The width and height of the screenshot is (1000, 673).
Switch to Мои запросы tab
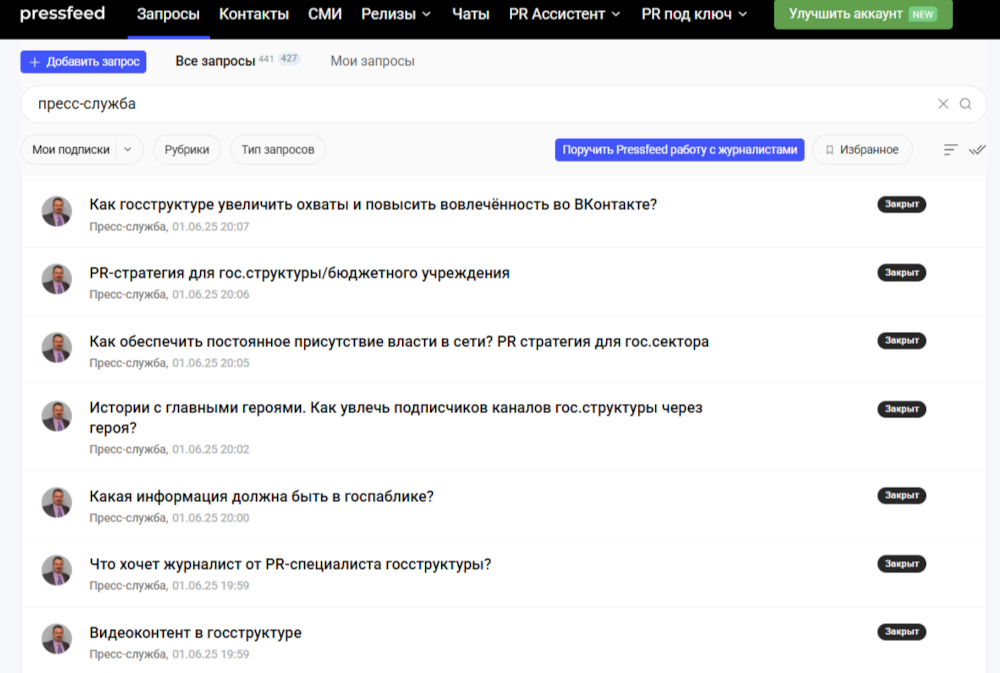click(x=372, y=61)
